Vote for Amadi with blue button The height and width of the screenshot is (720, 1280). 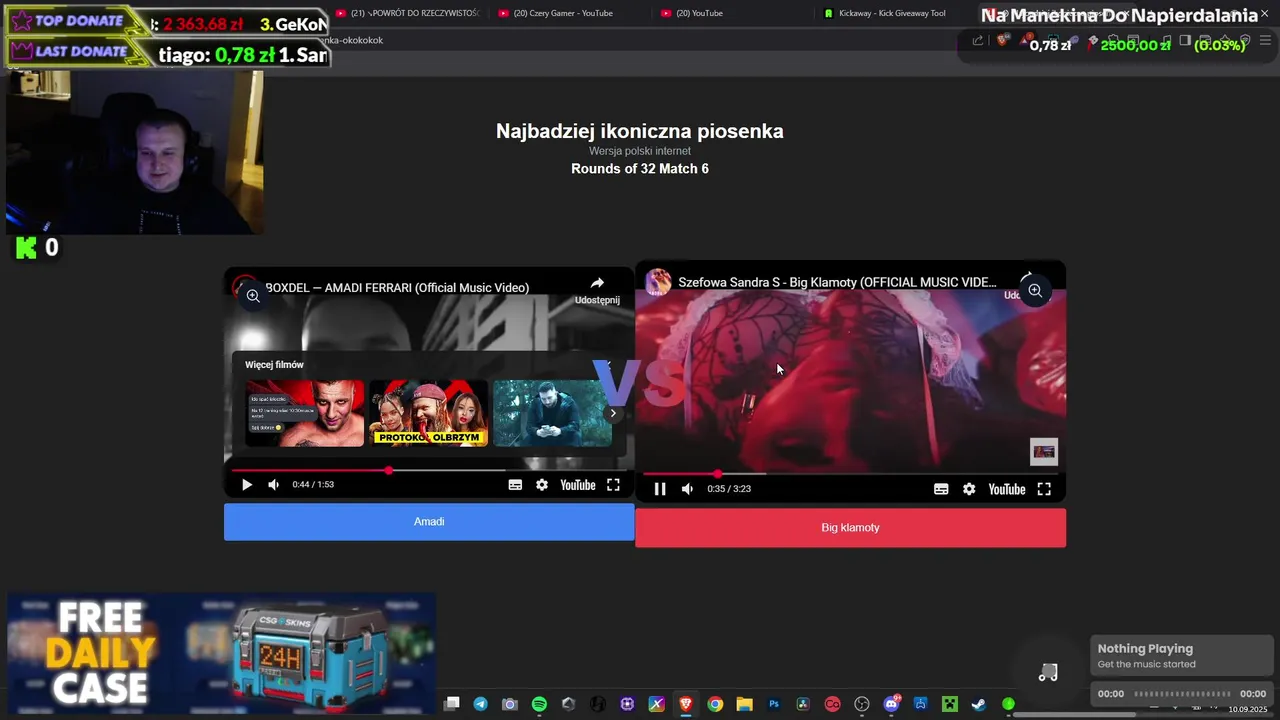(429, 522)
